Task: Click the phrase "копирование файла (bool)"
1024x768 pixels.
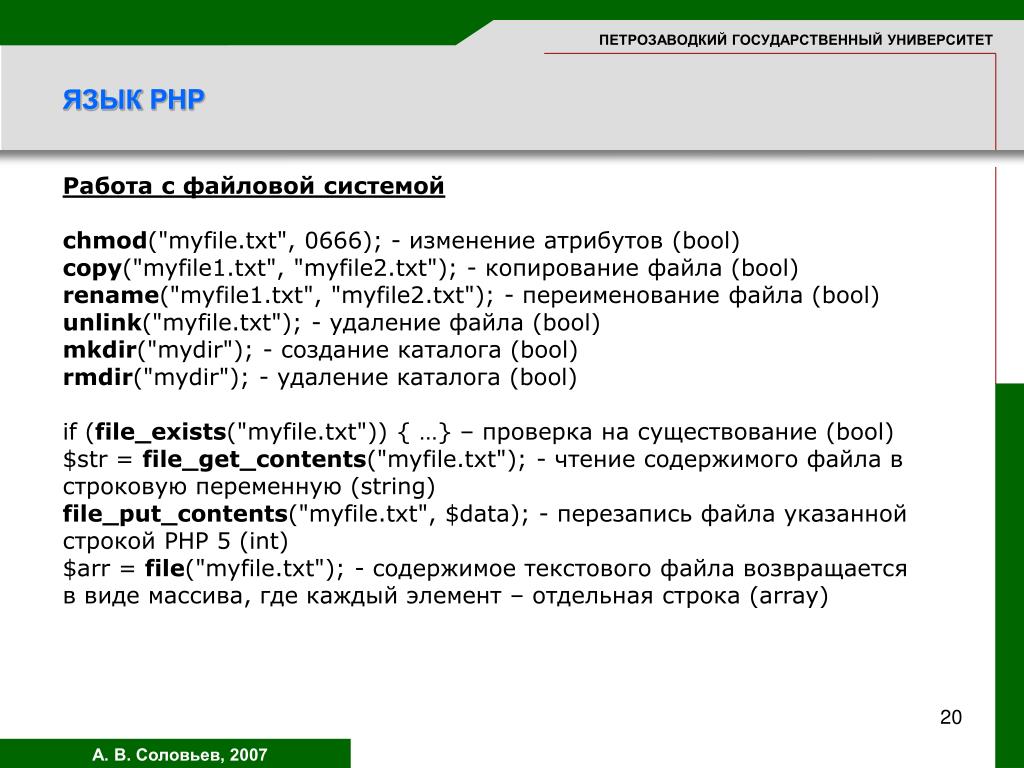Action: tap(641, 268)
